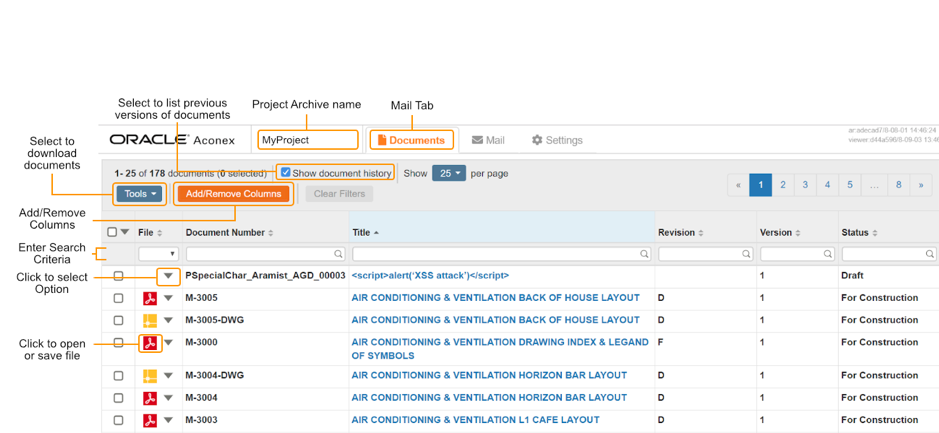The image size is (939, 433).
Task: Open M-3004-DWG Horizon Bar Layout title link
Action: tap(489, 376)
